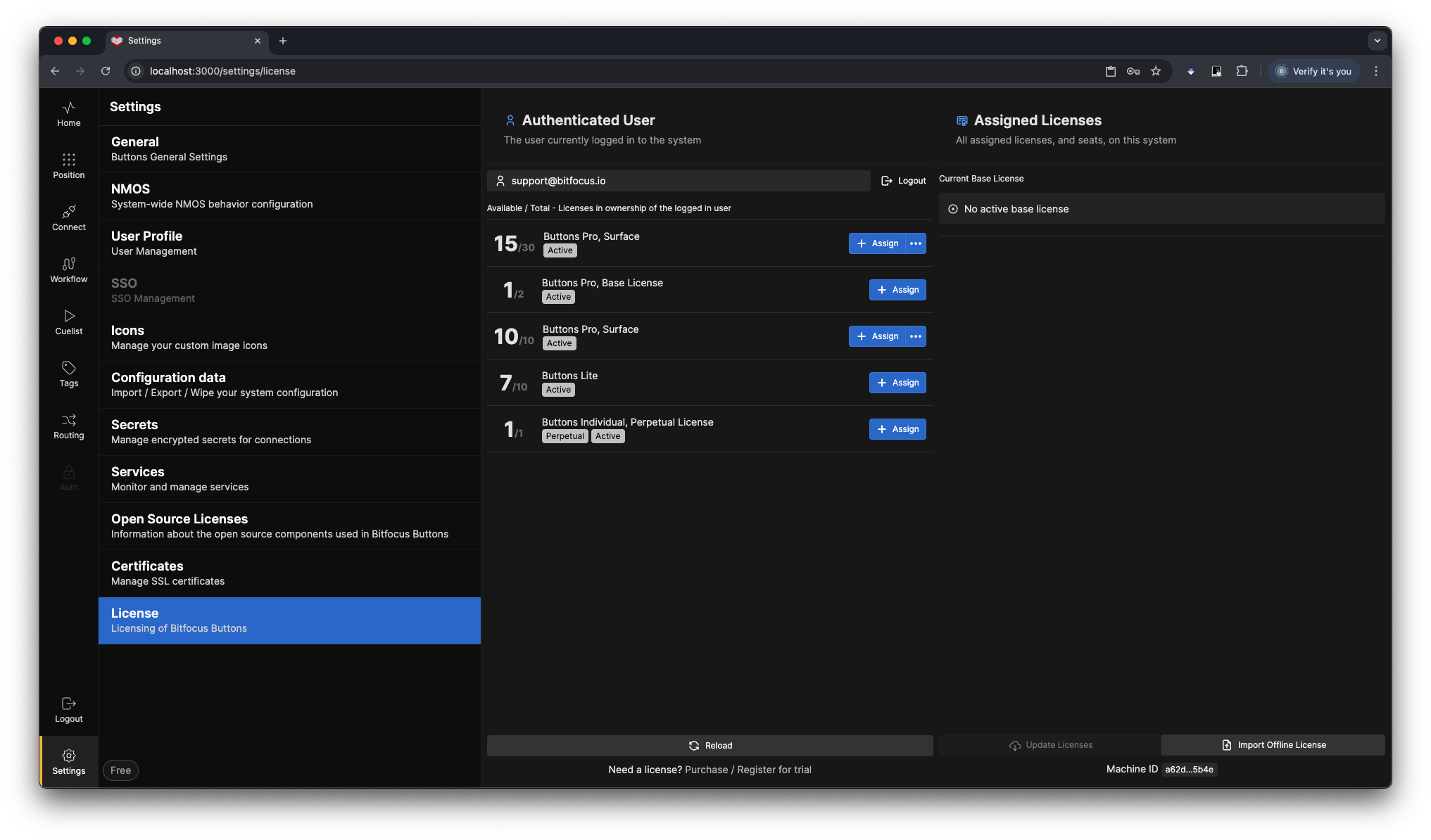Follow the Register for trial link

click(x=774, y=770)
